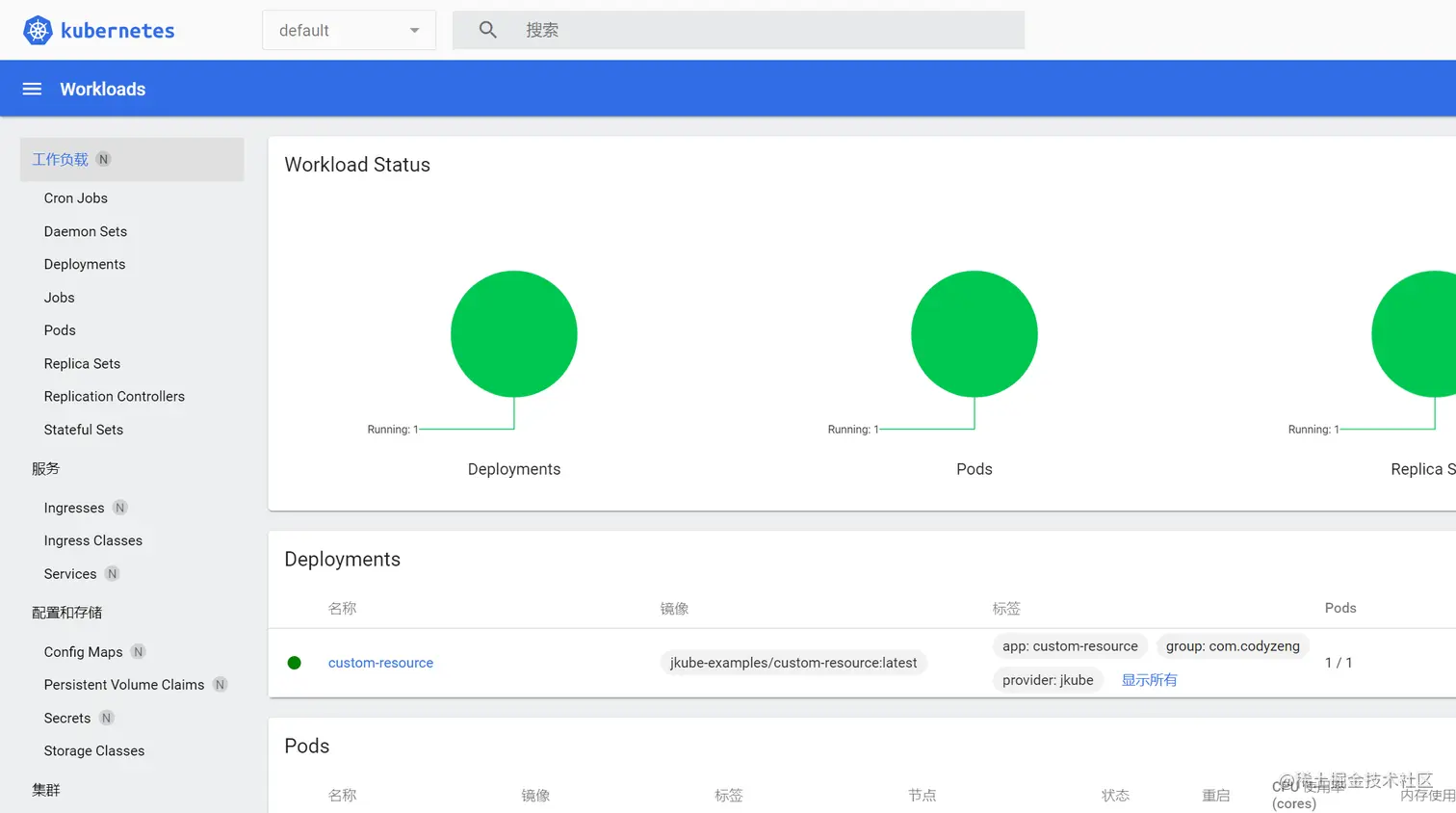Click the Deployments caption below the chart
1456x813 pixels.
(514, 469)
